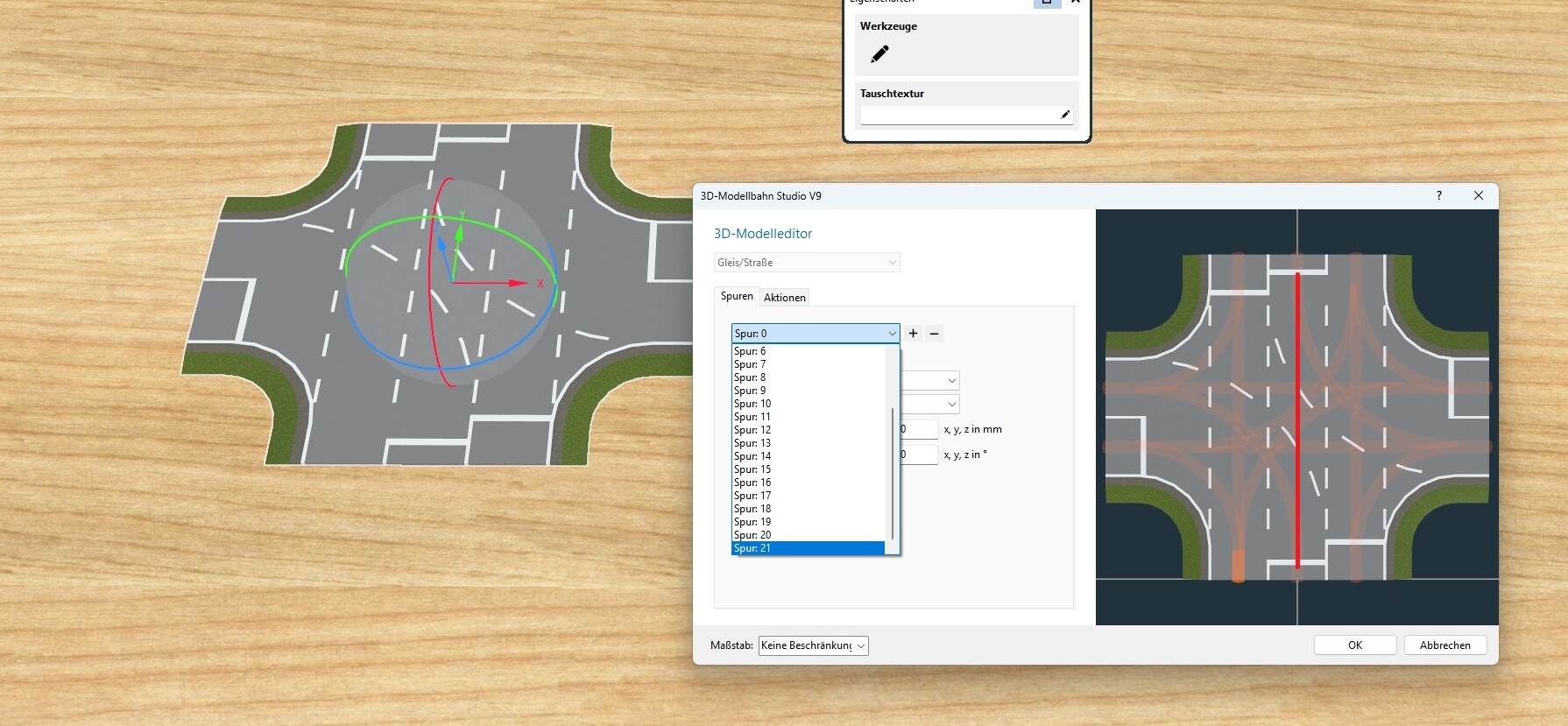This screenshot has width=1568, height=726.
Task: Select 'Spur: 11' in the list
Action: 809,417
